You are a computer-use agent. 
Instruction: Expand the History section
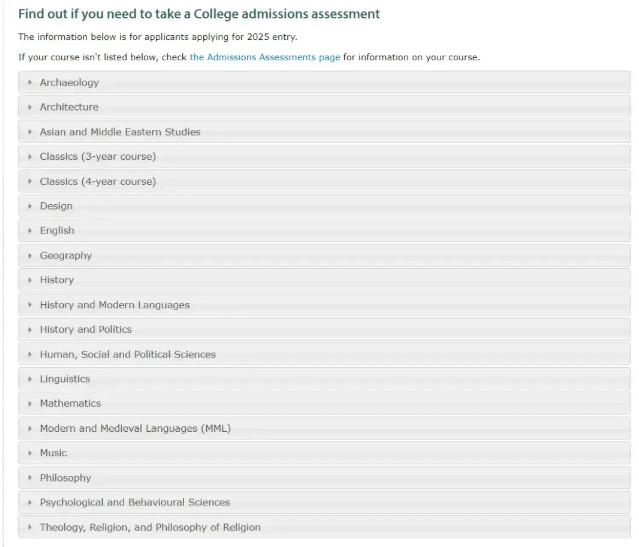pyautogui.click(x=324, y=280)
